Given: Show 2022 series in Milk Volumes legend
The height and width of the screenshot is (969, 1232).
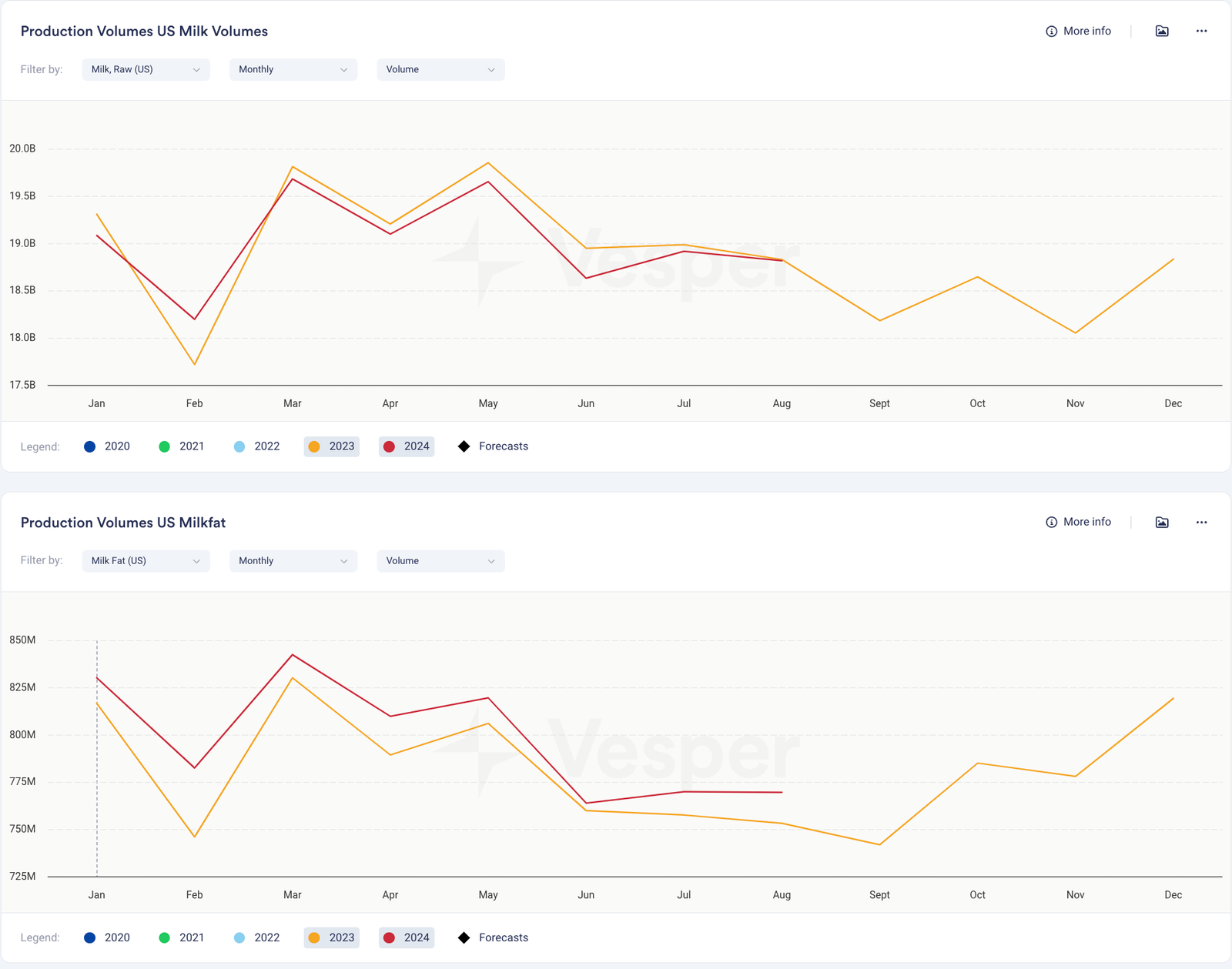Looking at the screenshot, I should [x=256, y=446].
